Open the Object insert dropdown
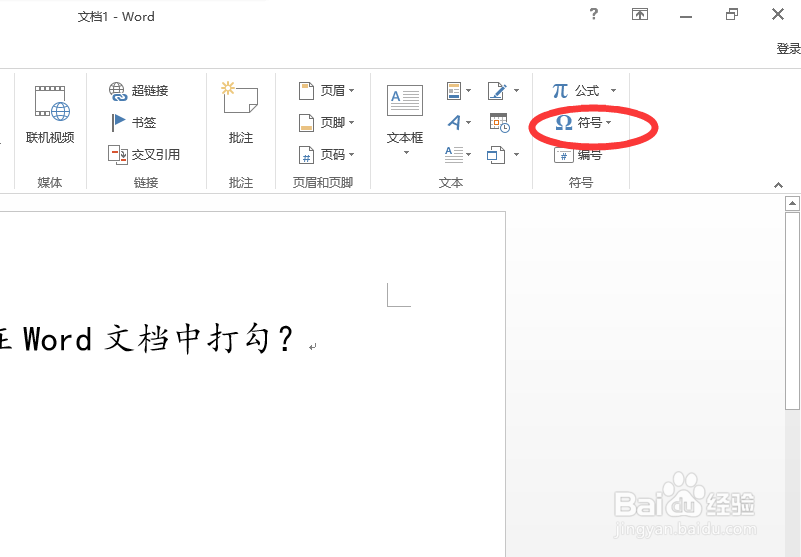 (503, 154)
